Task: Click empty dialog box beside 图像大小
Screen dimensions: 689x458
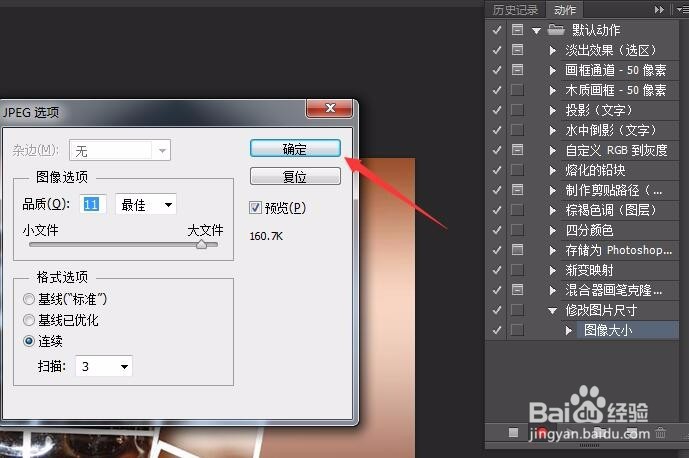Action: click(518, 330)
